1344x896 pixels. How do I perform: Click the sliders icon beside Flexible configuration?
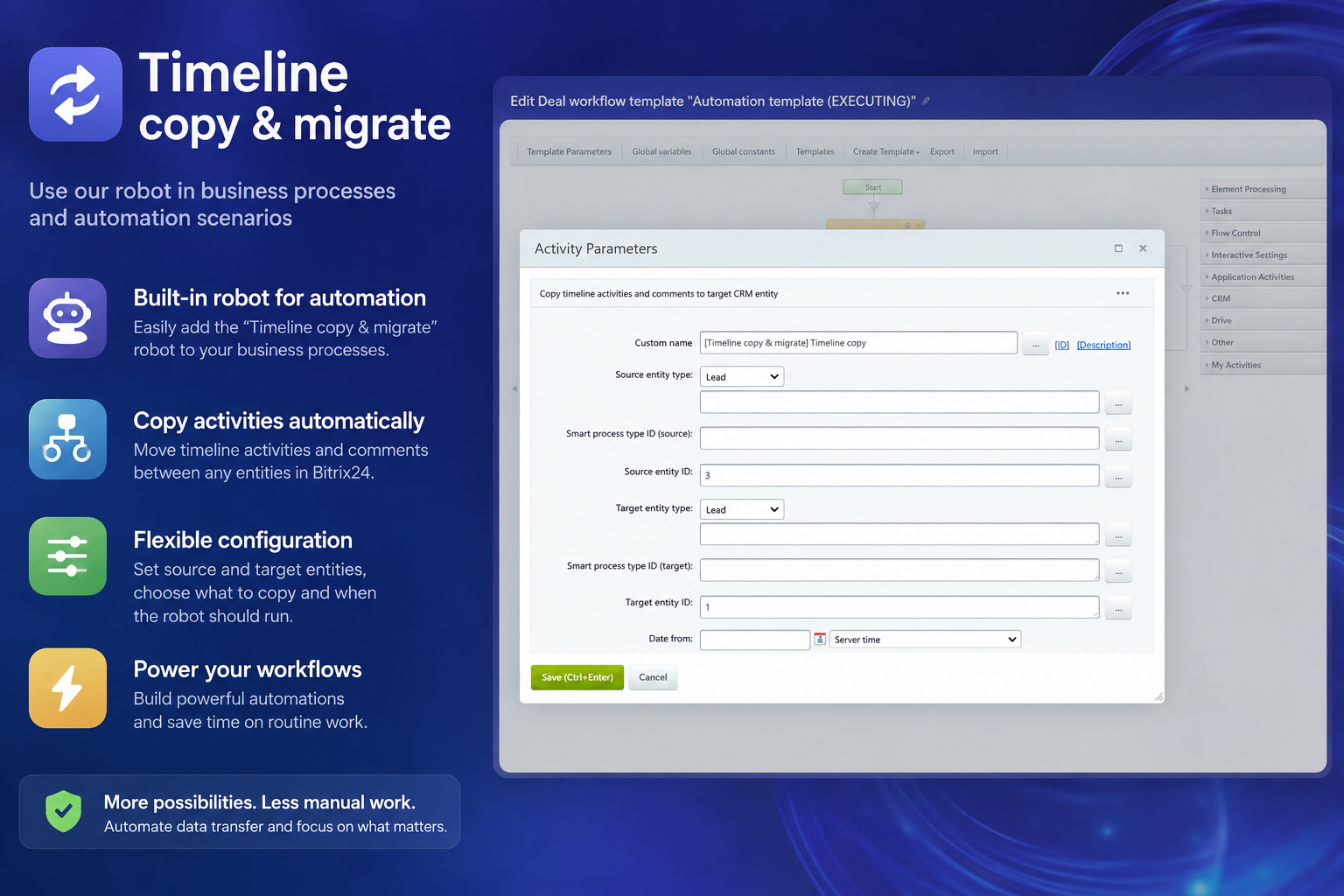coord(67,556)
